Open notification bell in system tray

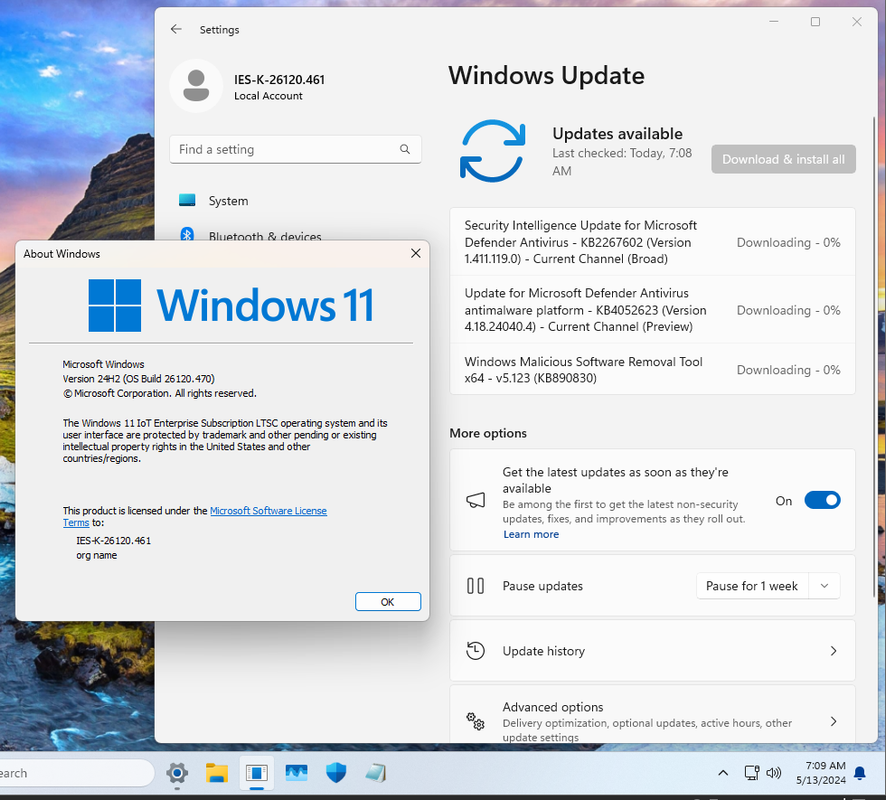click(860, 773)
